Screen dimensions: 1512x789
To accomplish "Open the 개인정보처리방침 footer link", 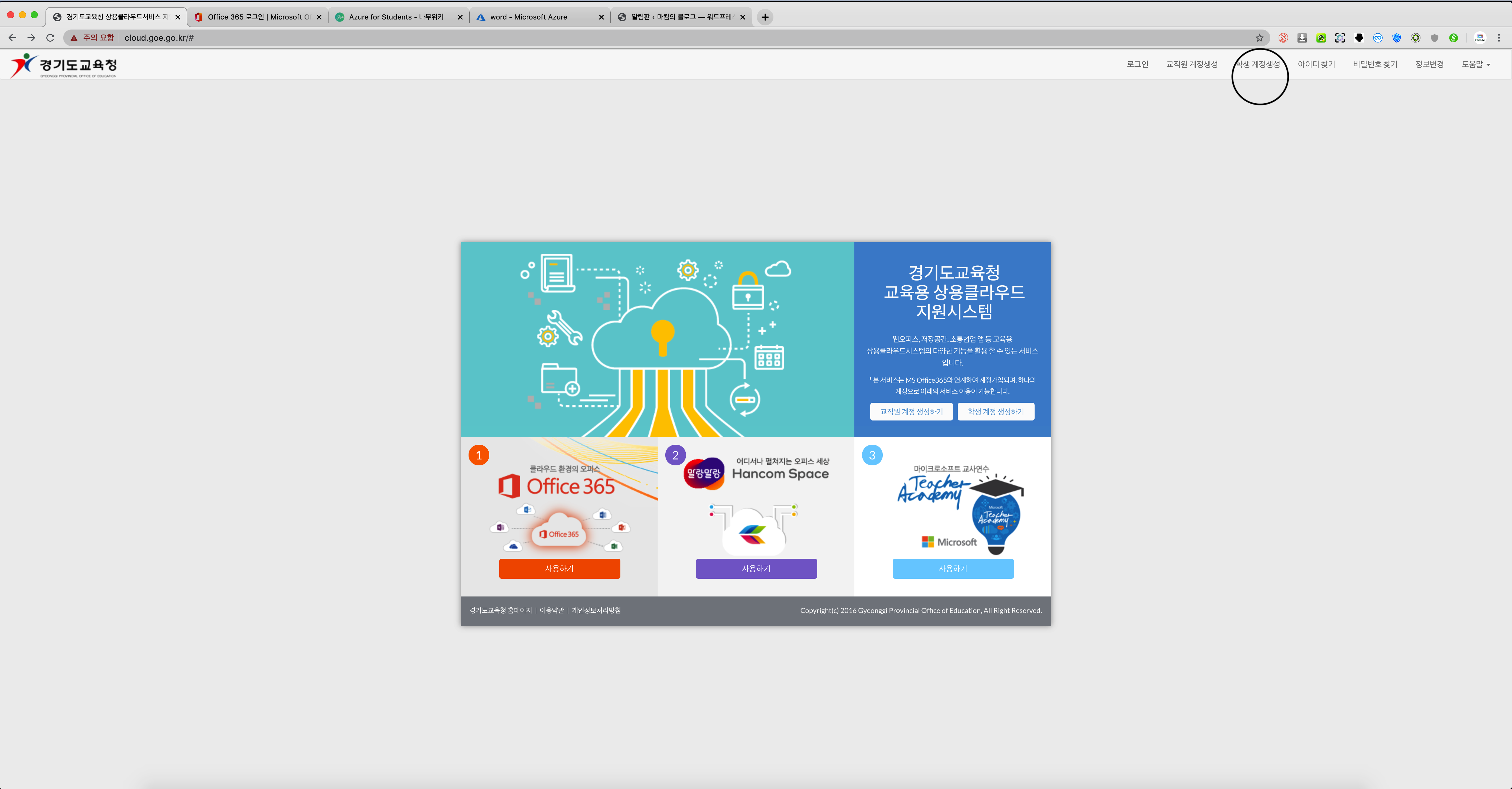I will (596, 611).
